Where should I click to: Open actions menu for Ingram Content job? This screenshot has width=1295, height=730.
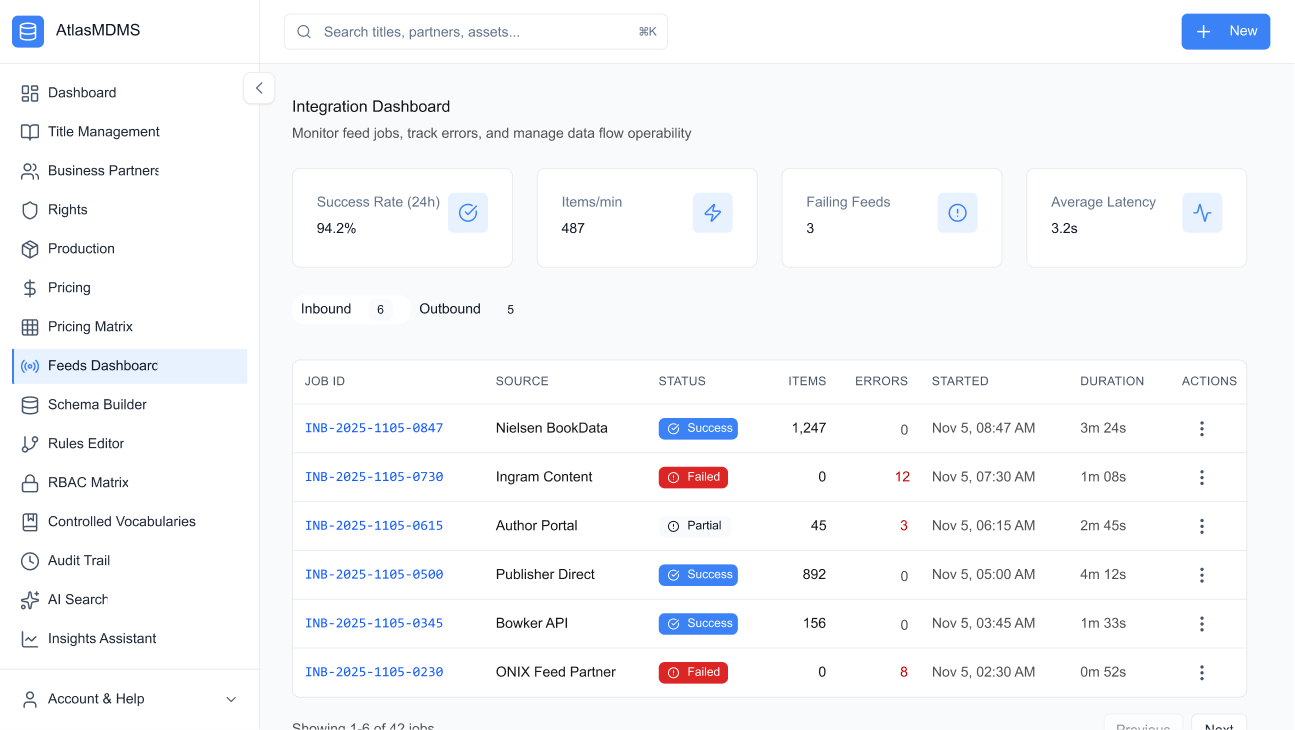point(1201,478)
